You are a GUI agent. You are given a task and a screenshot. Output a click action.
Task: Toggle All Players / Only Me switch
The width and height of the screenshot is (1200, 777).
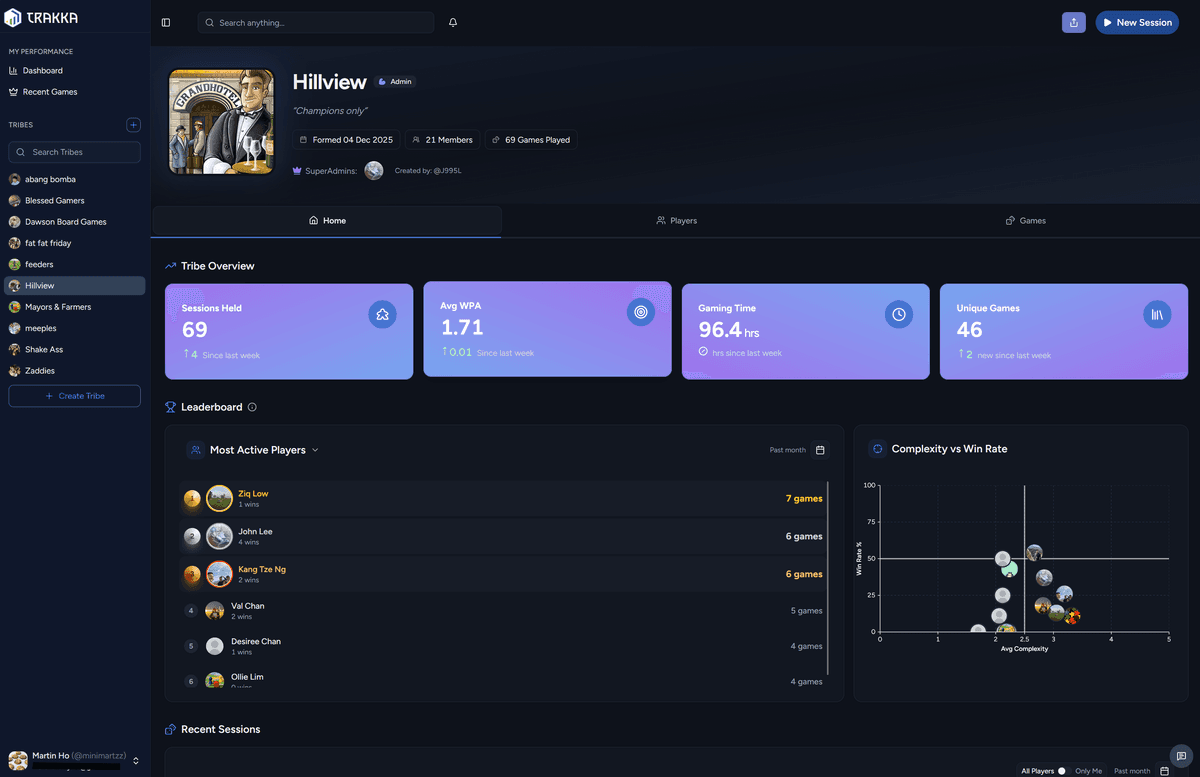(x=1062, y=771)
